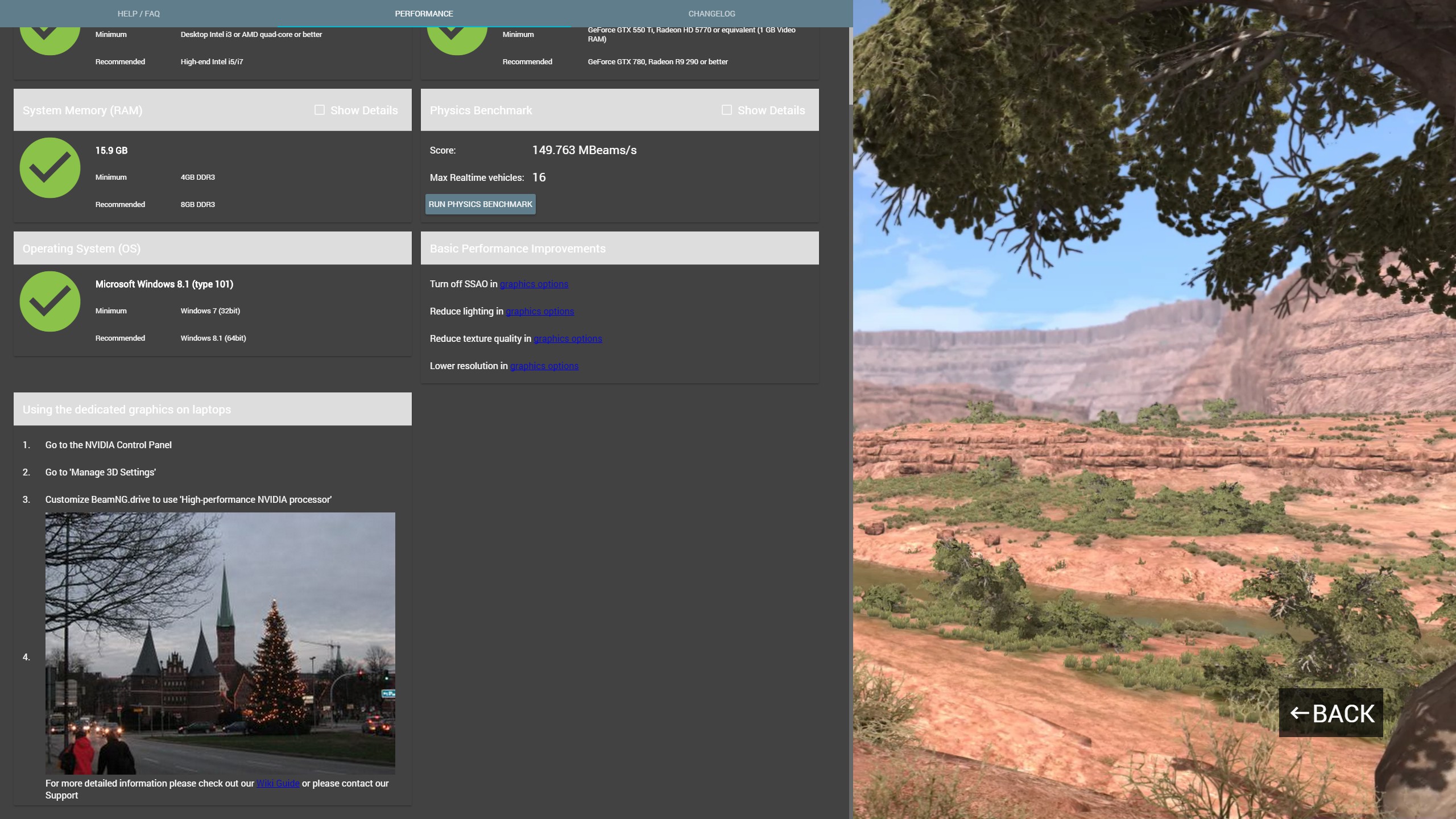Select the Performance tab
1456x819 pixels.
(x=424, y=14)
